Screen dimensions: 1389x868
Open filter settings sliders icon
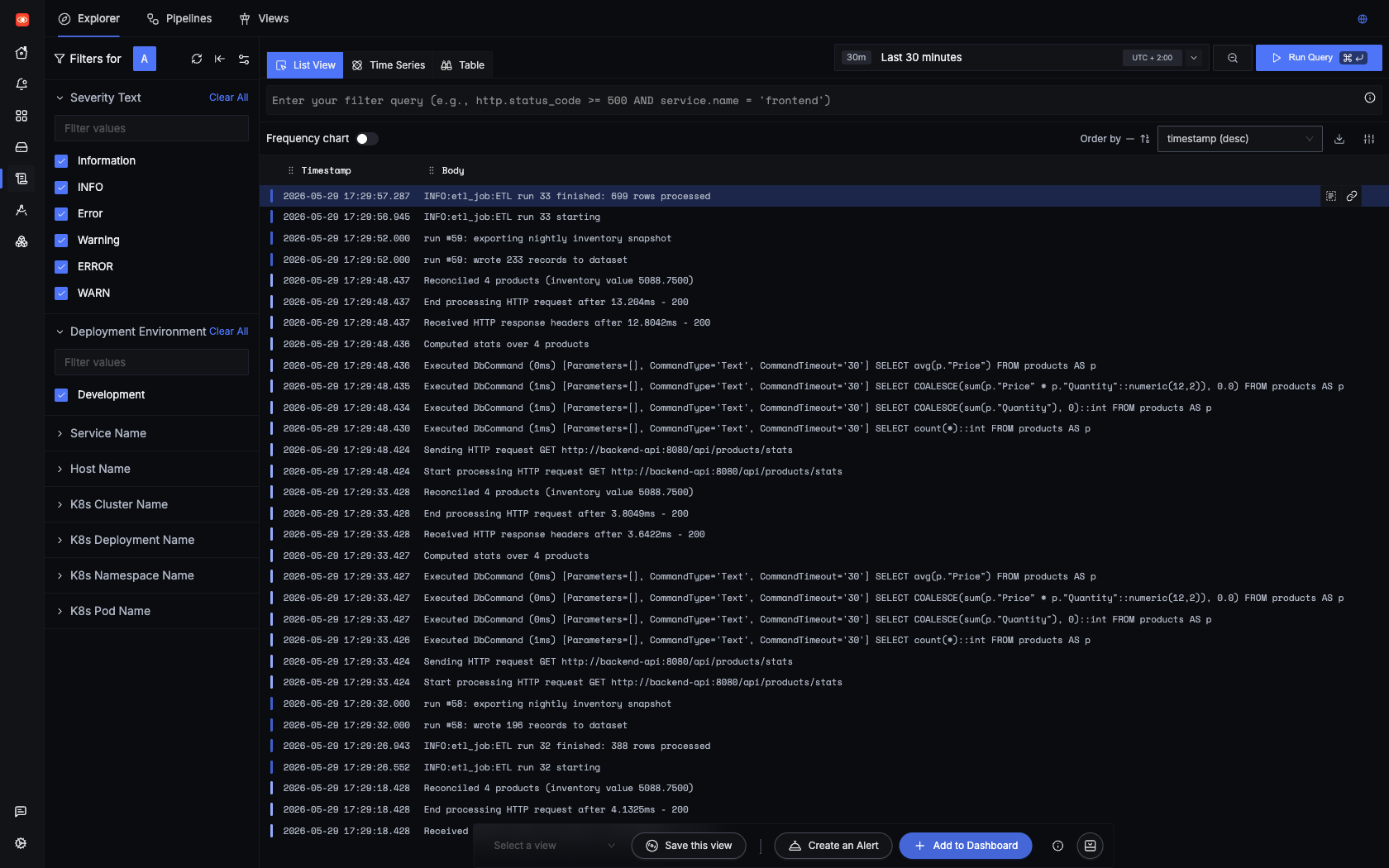click(x=244, y=59)
